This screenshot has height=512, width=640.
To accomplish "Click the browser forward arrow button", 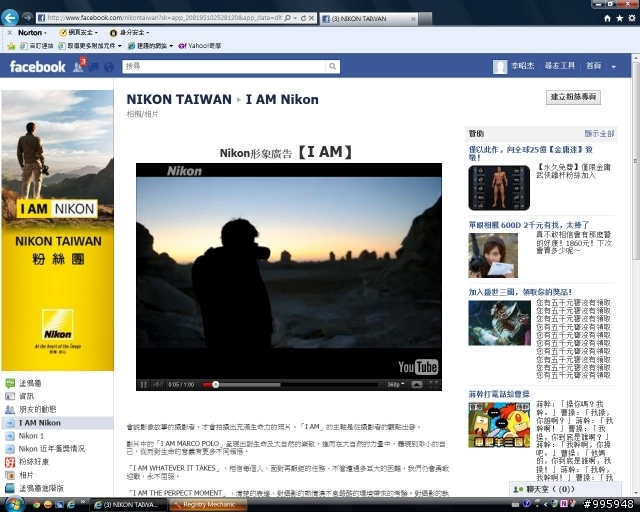I will click(27, 18).
